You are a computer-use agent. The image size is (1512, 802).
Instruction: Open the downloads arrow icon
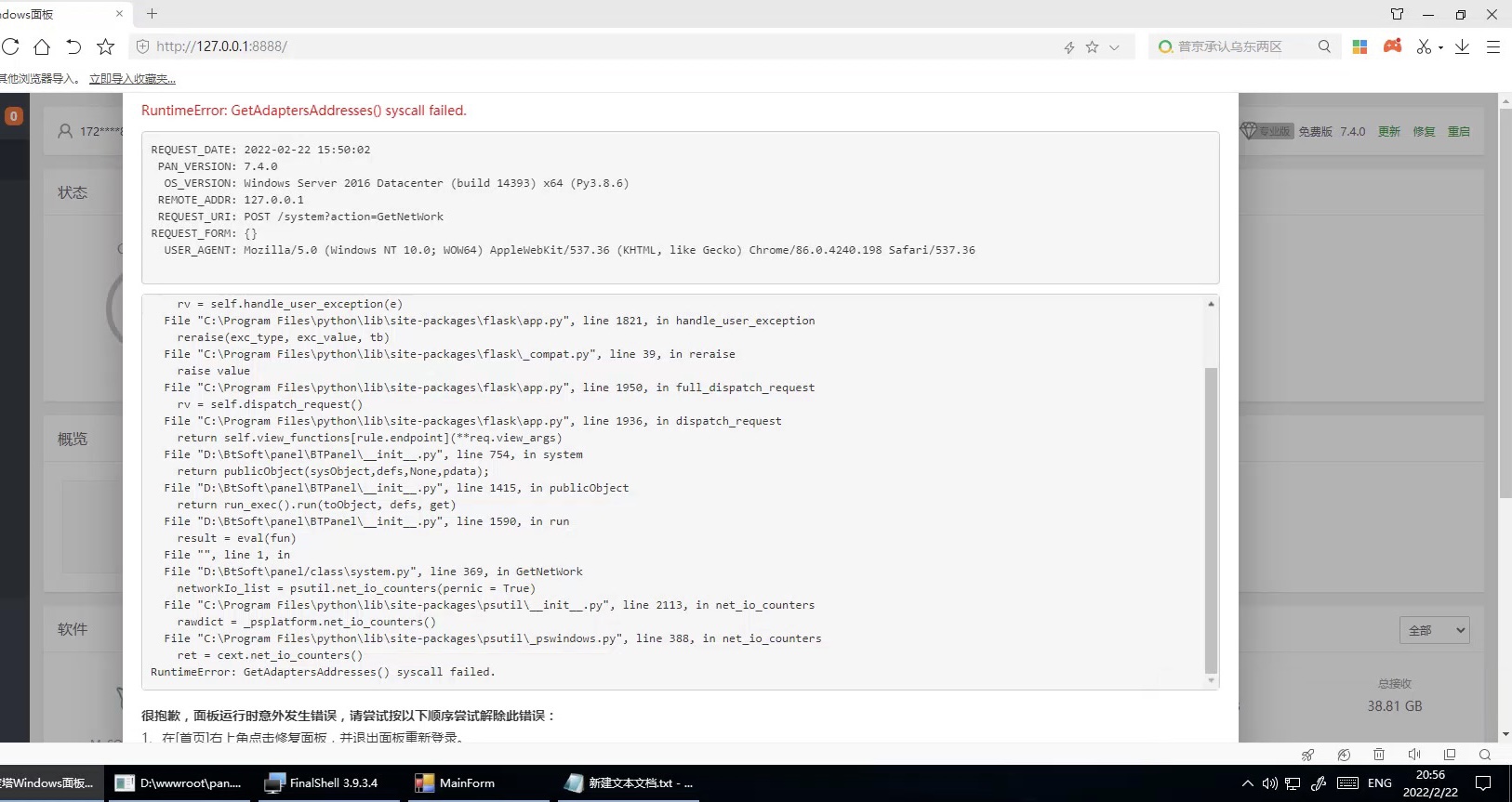1462,46
